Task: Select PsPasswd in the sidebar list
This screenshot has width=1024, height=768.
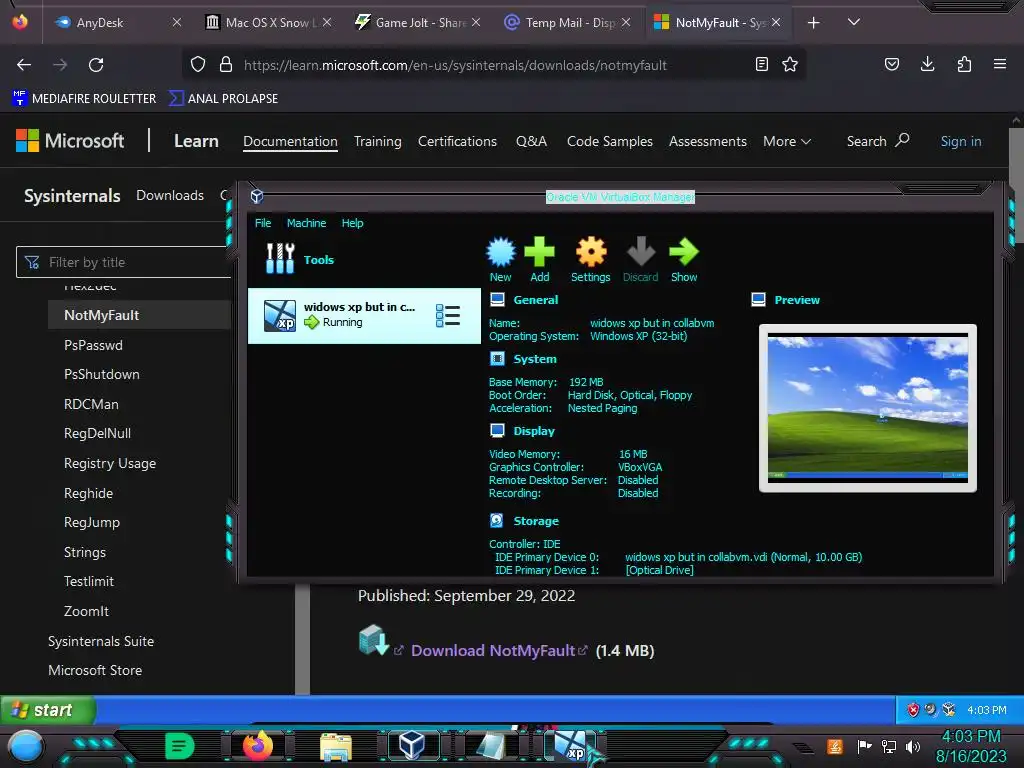Action: click(93, 345)
